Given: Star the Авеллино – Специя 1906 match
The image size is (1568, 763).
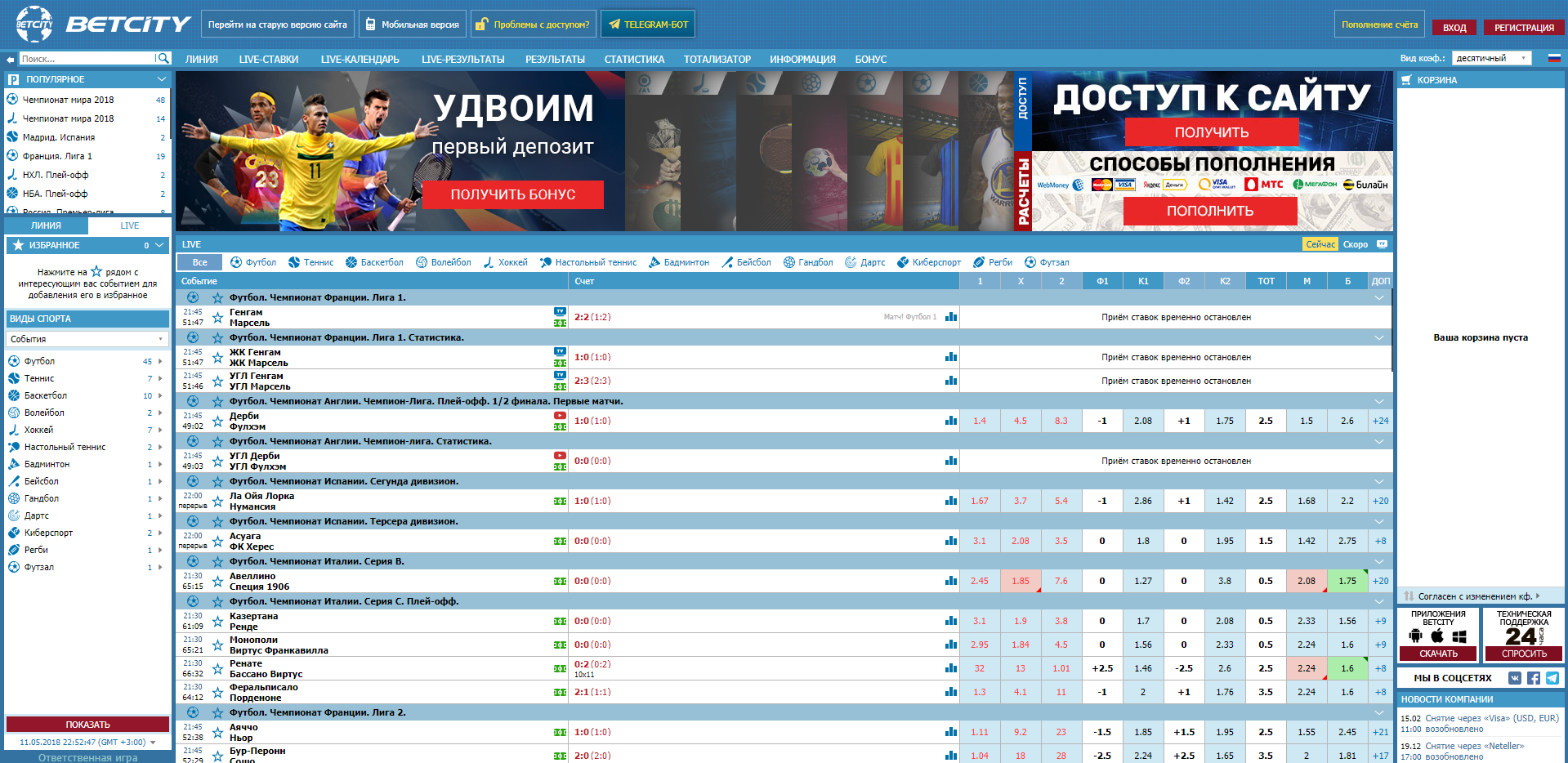Looking at the screenshot, I should (x=217, y=581).
